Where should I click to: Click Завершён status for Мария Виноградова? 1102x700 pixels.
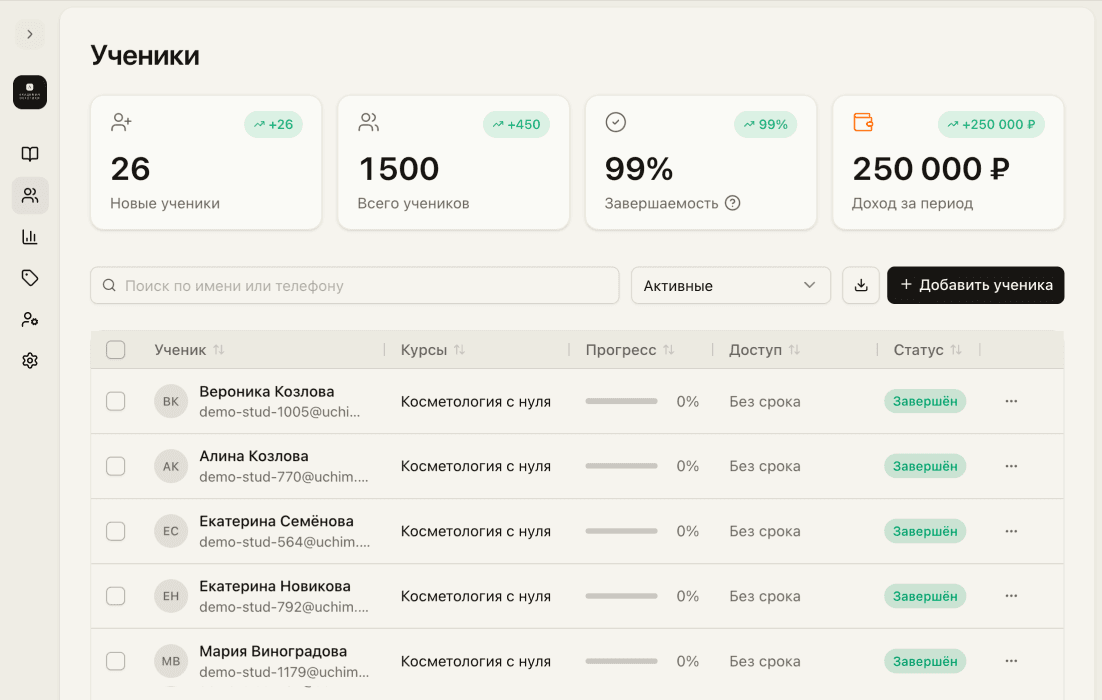pyautogui.click(x=925, y=661)
